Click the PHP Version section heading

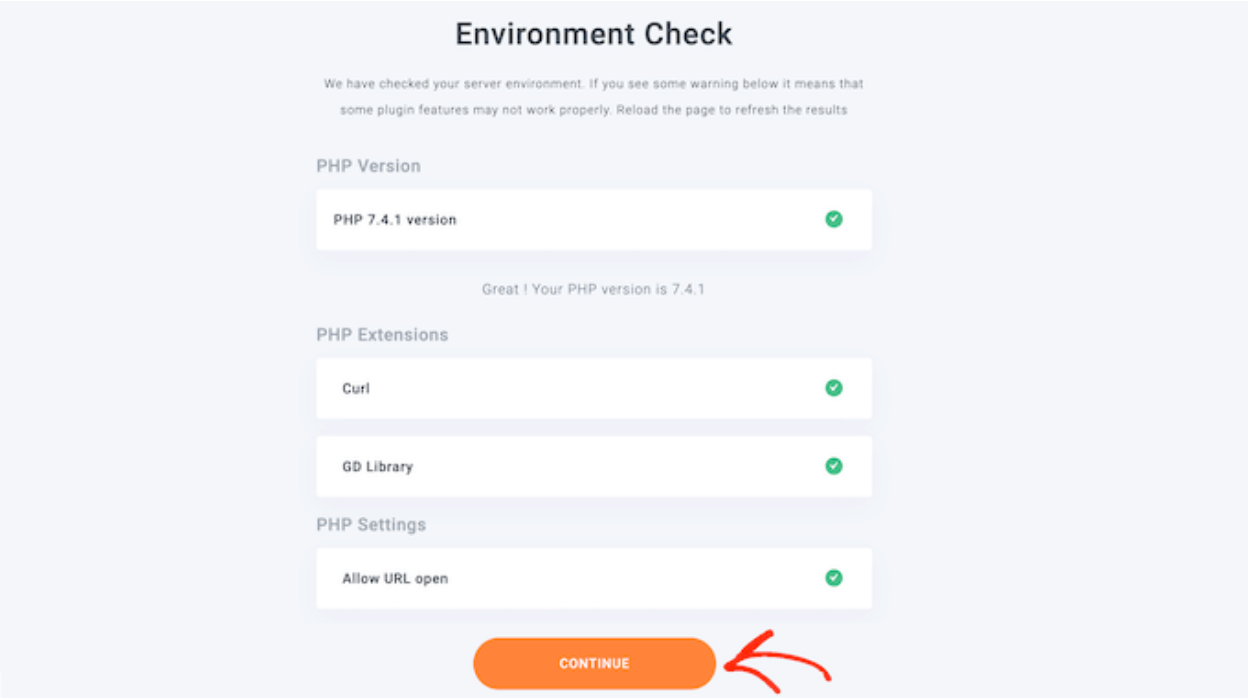368,166
